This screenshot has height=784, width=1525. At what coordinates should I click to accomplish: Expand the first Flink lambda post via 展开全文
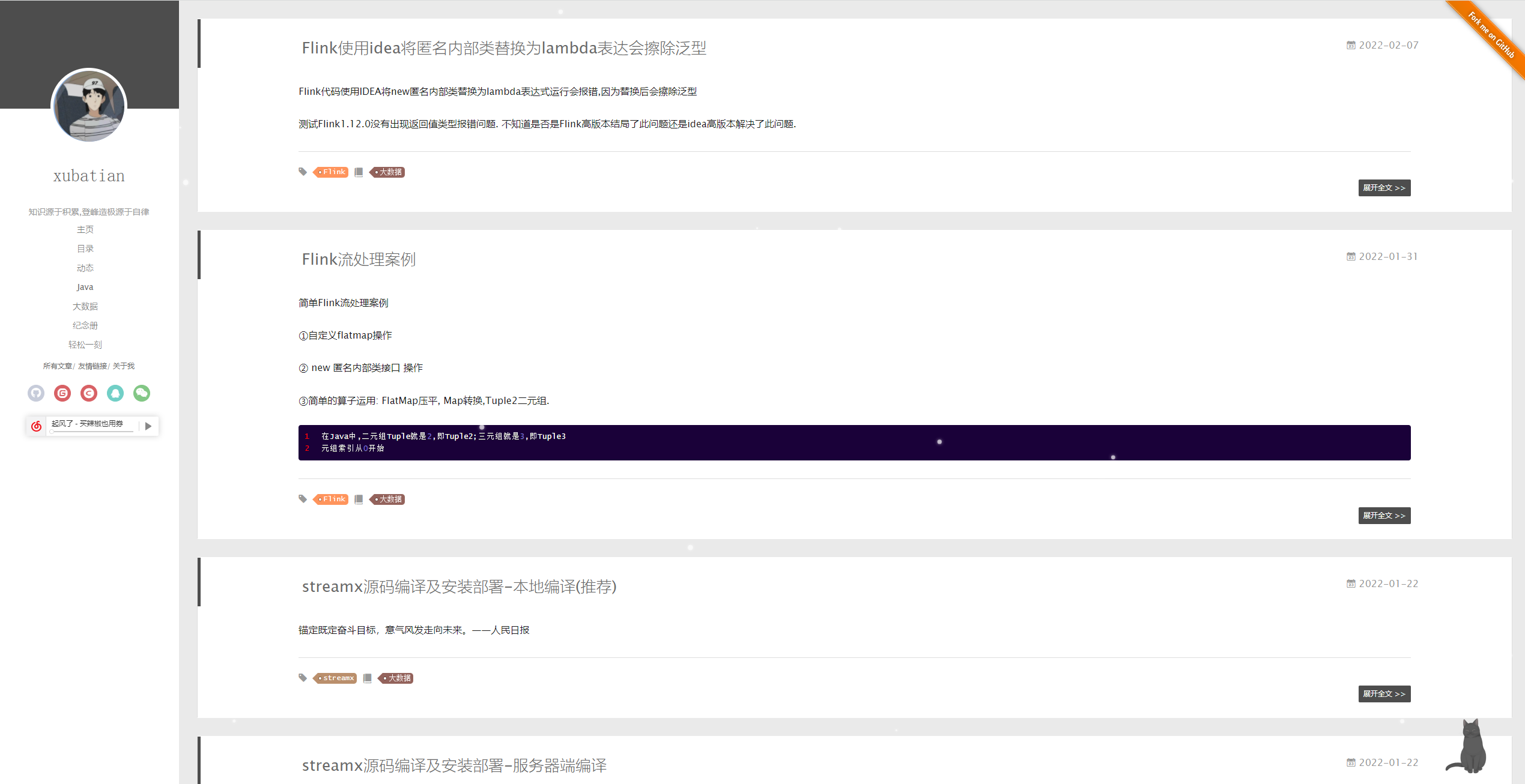point(1384,188)
